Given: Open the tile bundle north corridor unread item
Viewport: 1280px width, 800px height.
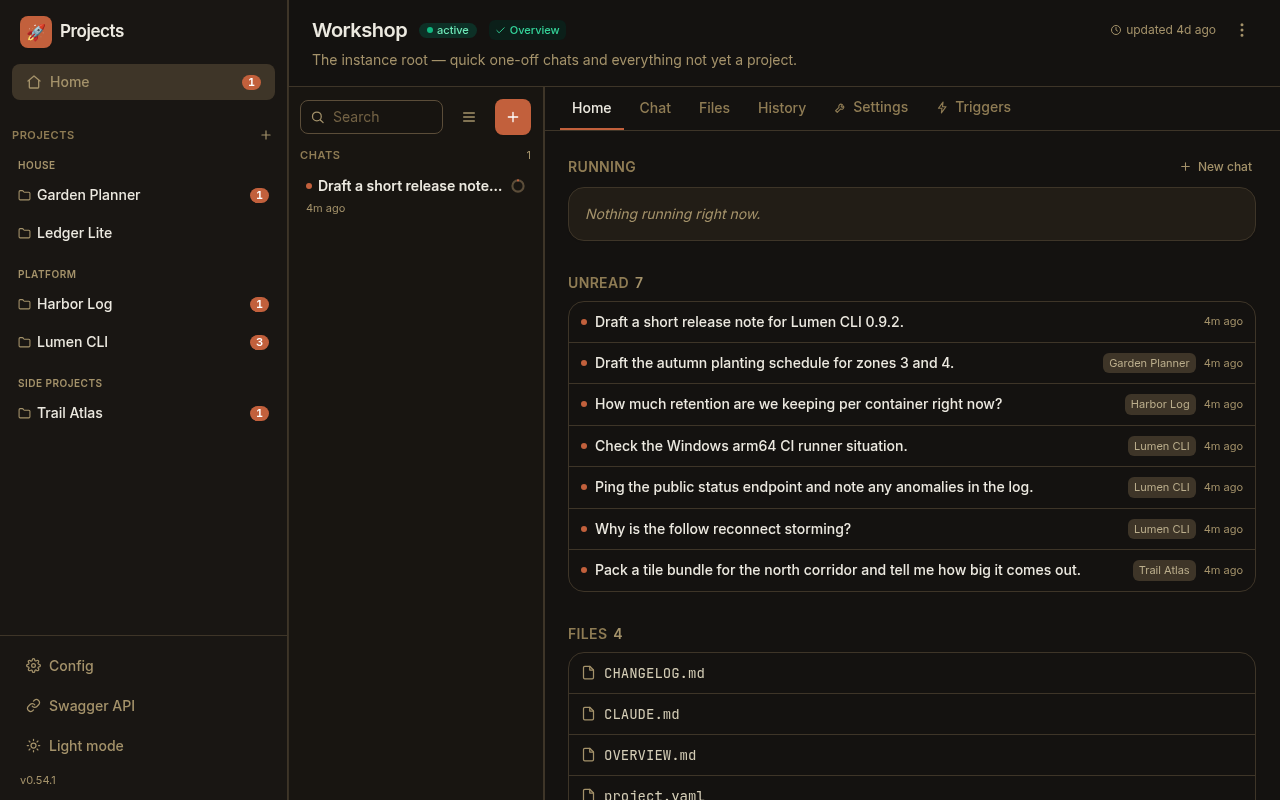Looking at the screenshot, I should point(912,570).
